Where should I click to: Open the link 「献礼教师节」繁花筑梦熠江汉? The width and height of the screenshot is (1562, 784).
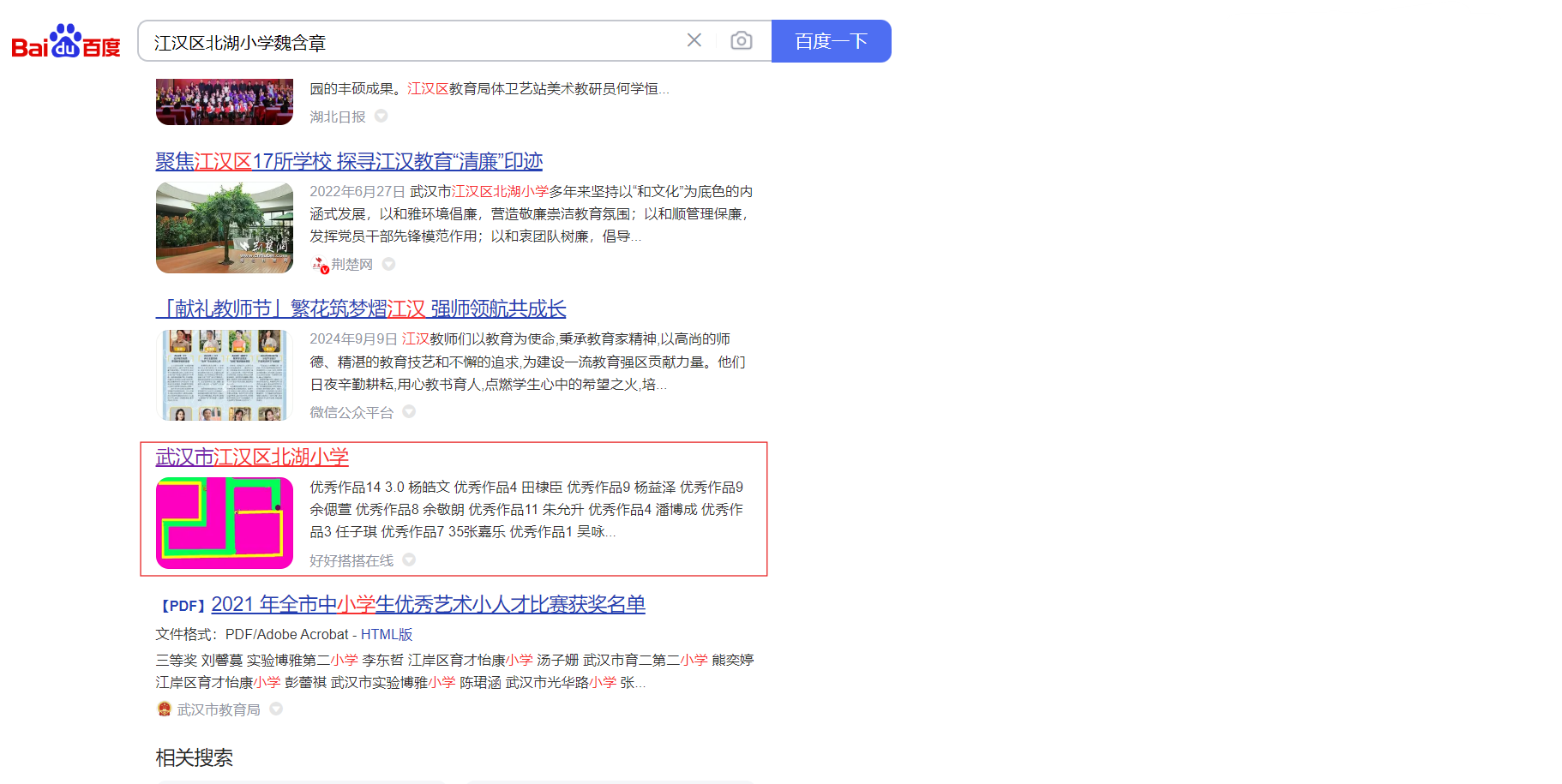pyautogui.click(x=361, y=308)
